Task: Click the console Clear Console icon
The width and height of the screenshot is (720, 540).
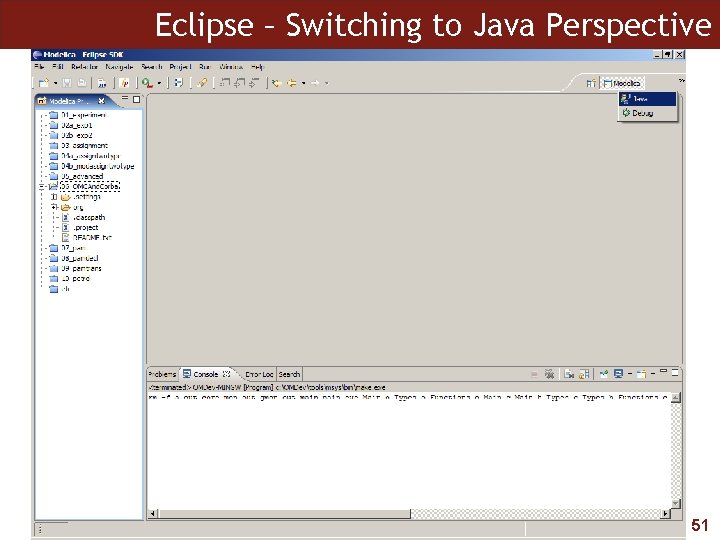Action: pos(569,374)
